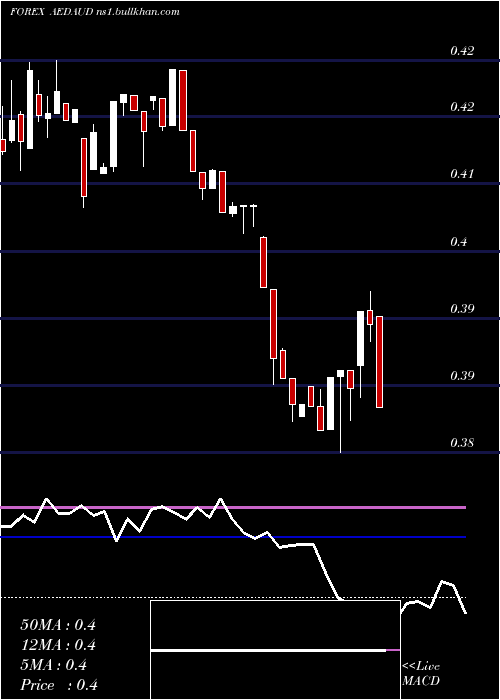The width and height of the screenshot is (500, 700).
Task: Click the pink horizontal indicator line
Action: [233, 508]
